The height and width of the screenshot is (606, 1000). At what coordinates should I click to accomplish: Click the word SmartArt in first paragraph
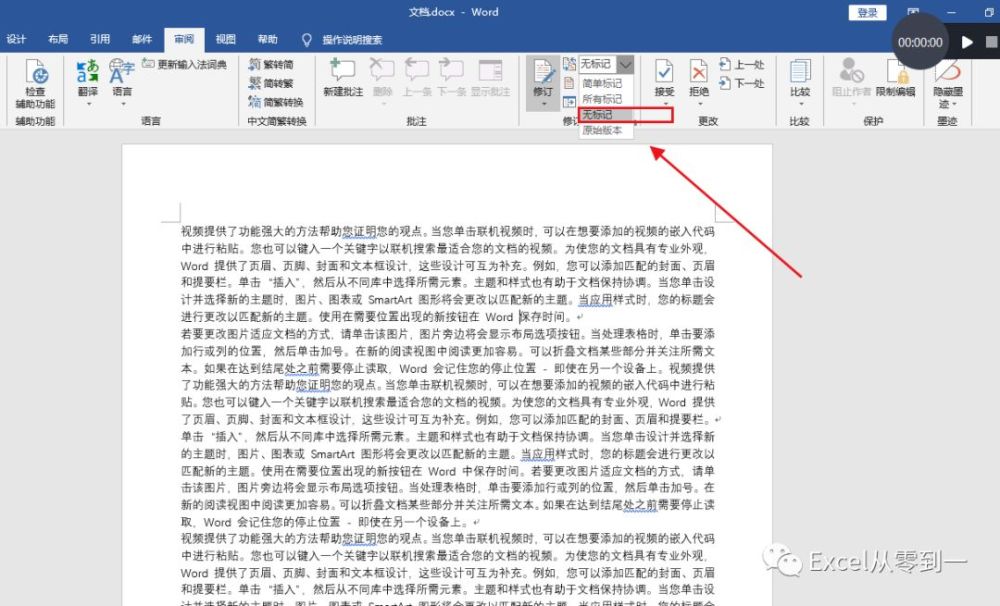click(390, 300)
